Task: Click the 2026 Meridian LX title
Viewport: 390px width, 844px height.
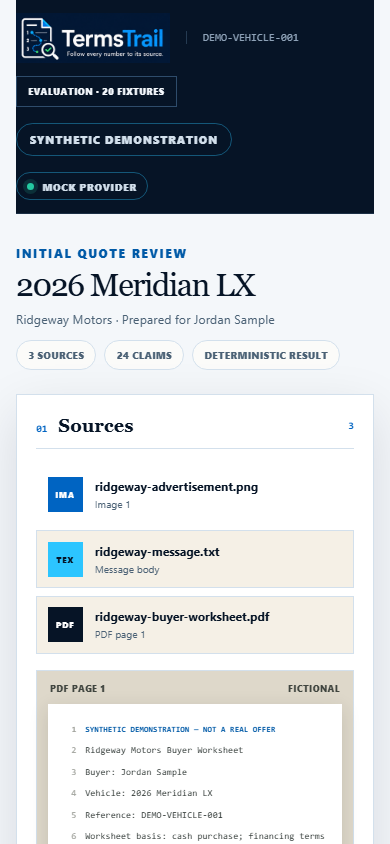Action: 136,286
